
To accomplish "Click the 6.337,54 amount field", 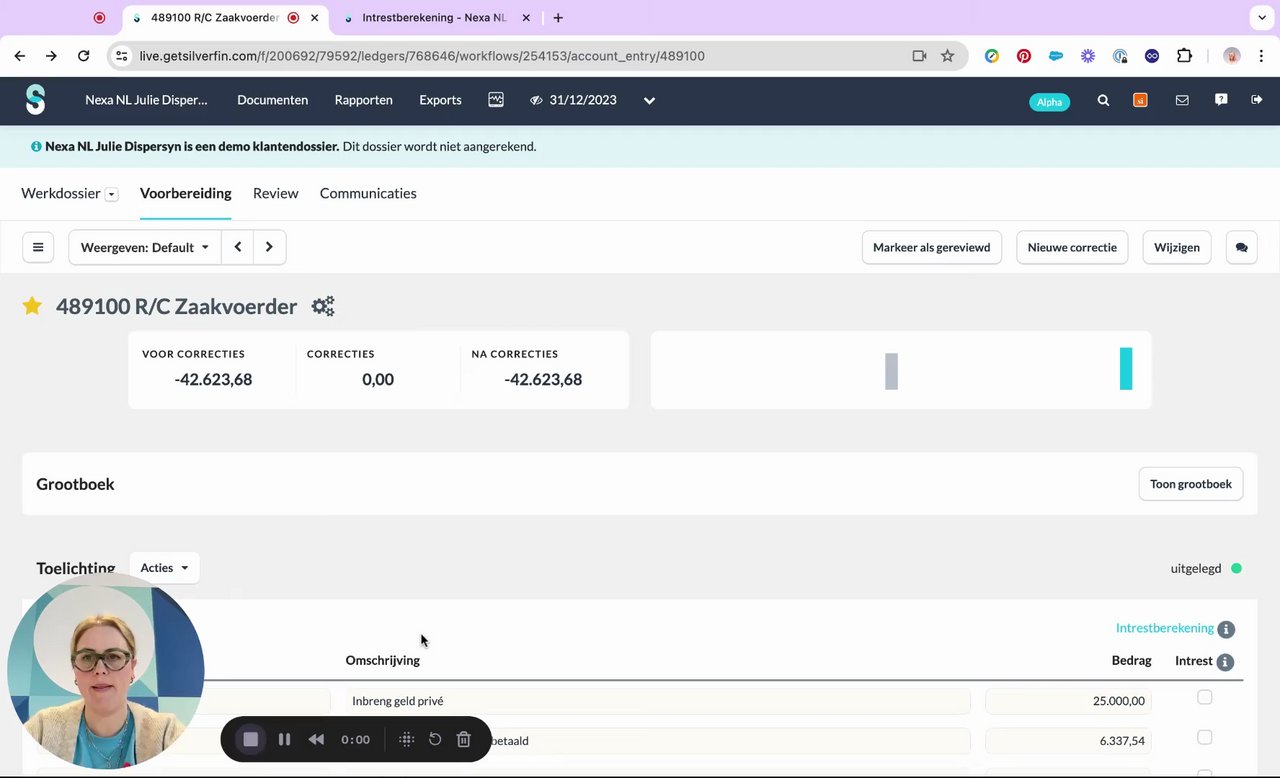I will click(x=1068, y=741).
